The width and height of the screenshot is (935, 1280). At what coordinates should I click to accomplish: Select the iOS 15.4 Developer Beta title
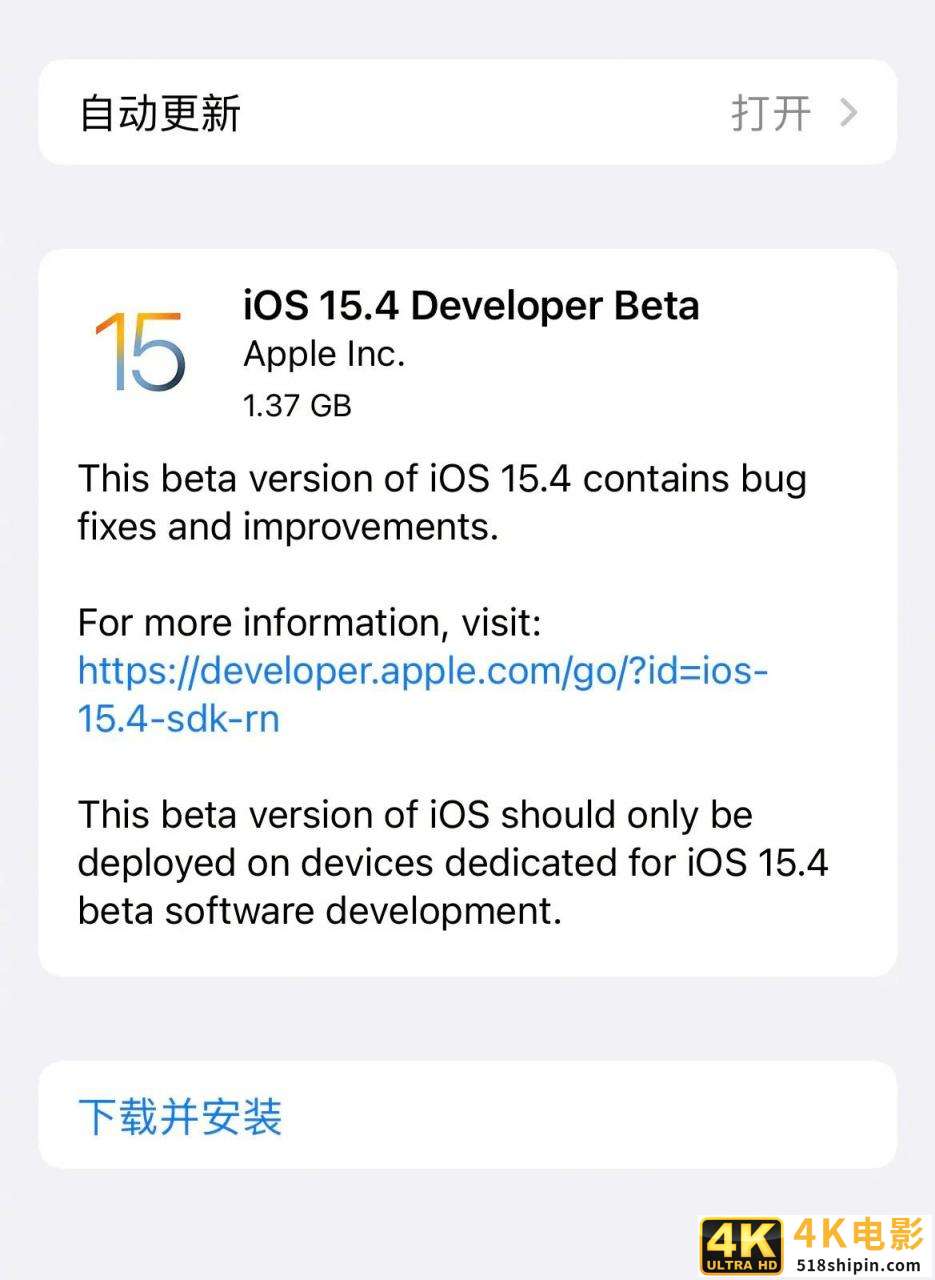(x=471, y=305)
